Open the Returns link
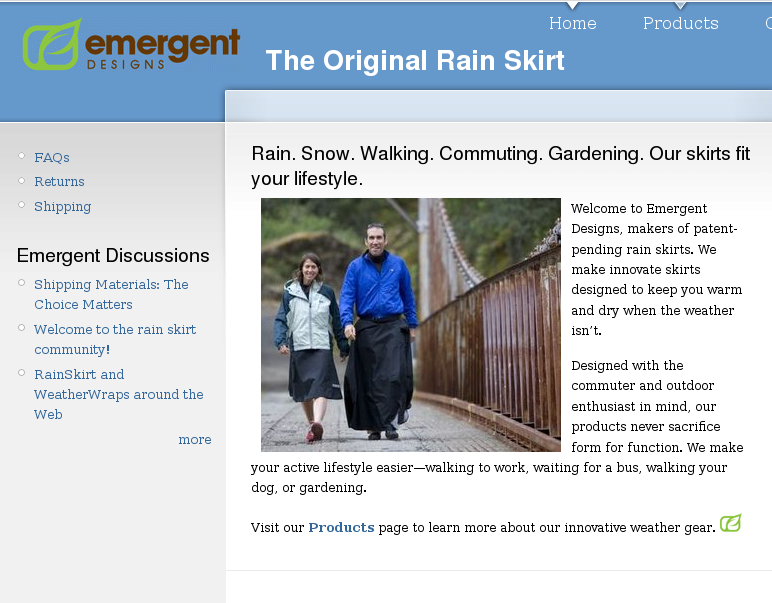Viewport: 772px width, 603px height. click(x=59, y=182)
